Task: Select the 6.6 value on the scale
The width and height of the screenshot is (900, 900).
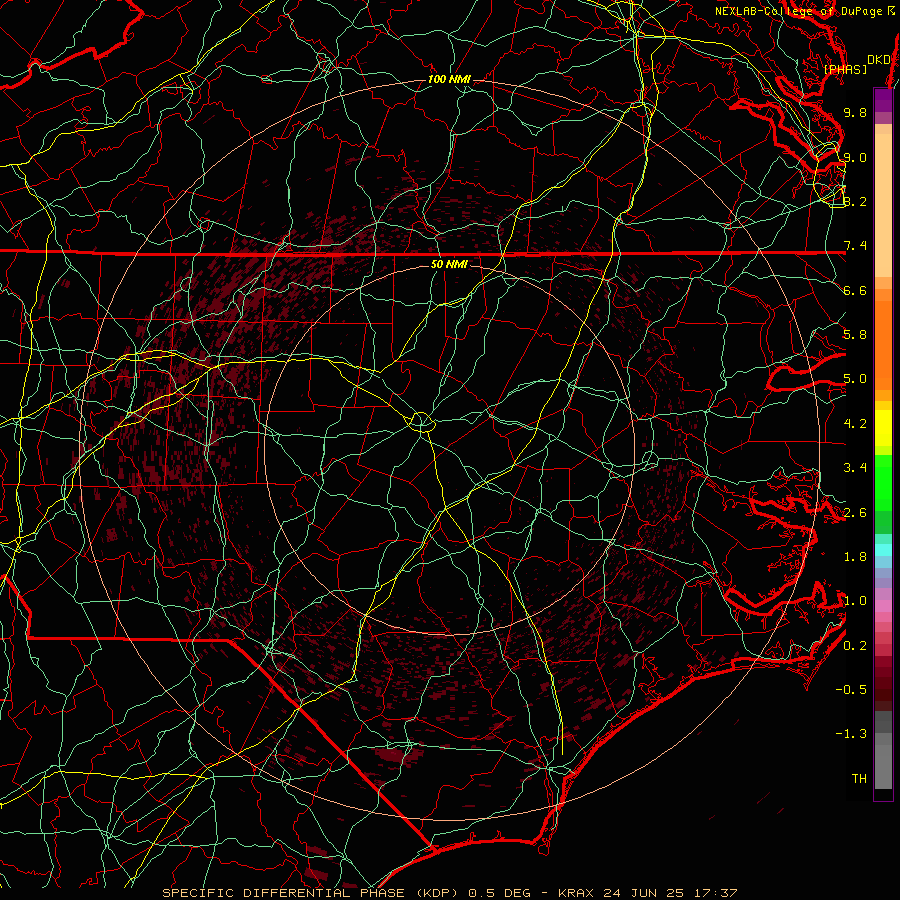Action: [x=855, y=290]
